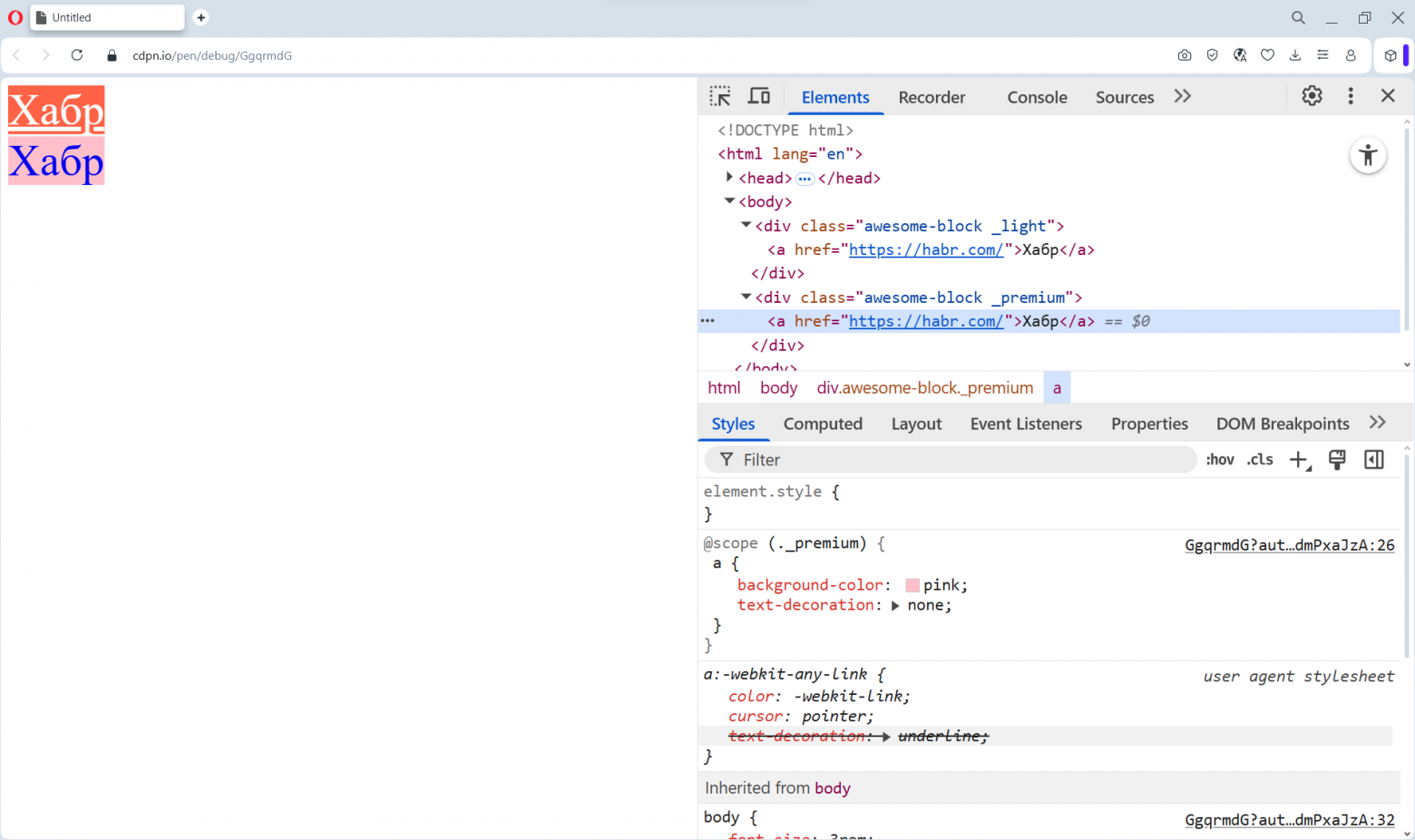The width and height of the screenshot is (1415, 840).
Task: Collapse the awesome-block _light div
Action: click(x=746, y=225)
